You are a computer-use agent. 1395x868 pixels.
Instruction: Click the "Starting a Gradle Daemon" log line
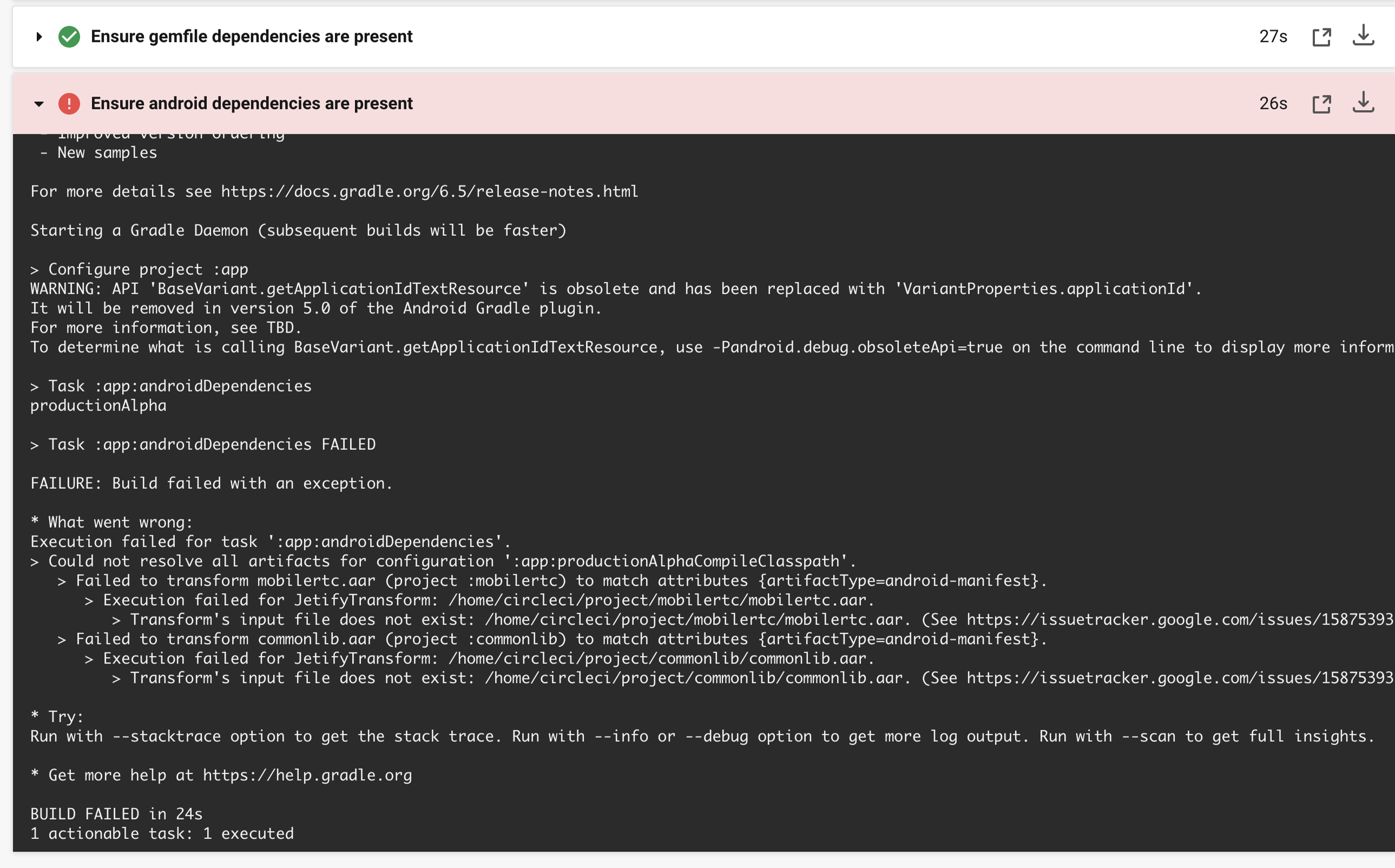[299, 231]
